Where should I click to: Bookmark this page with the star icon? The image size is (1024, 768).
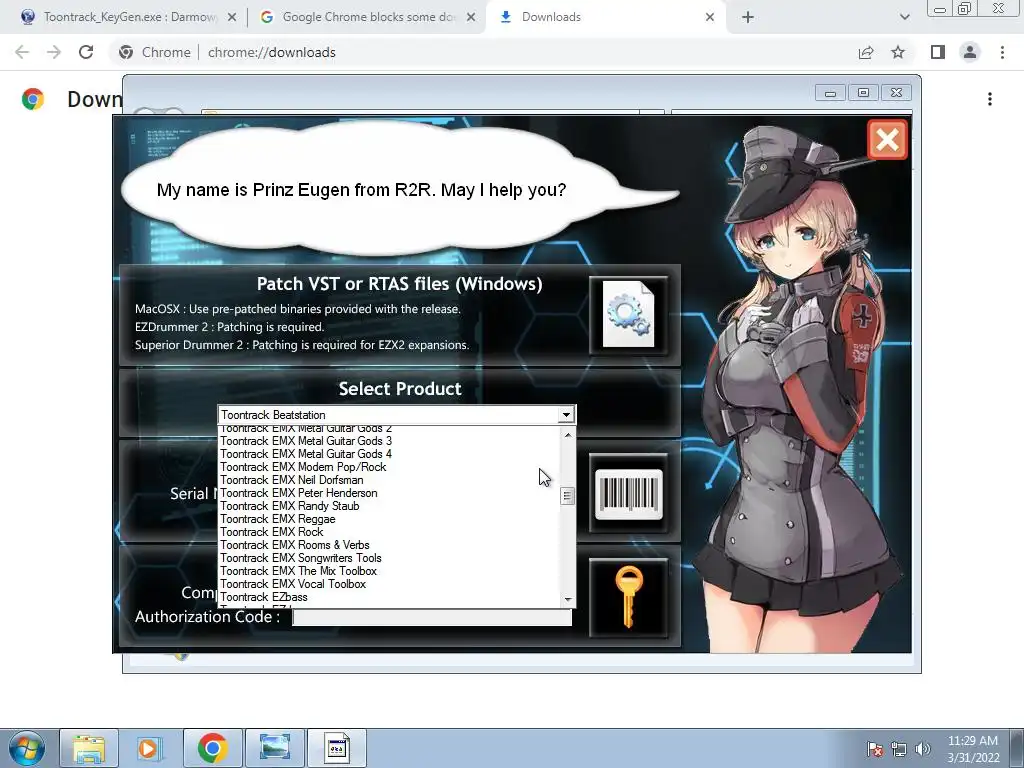[898, 52]
